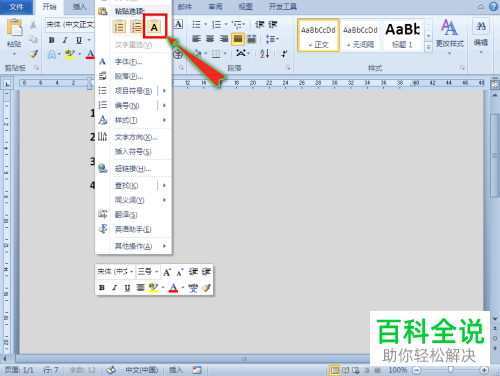
Task: Click the Shrink Font icon in the mini toolbar
Action: point(180,273)
